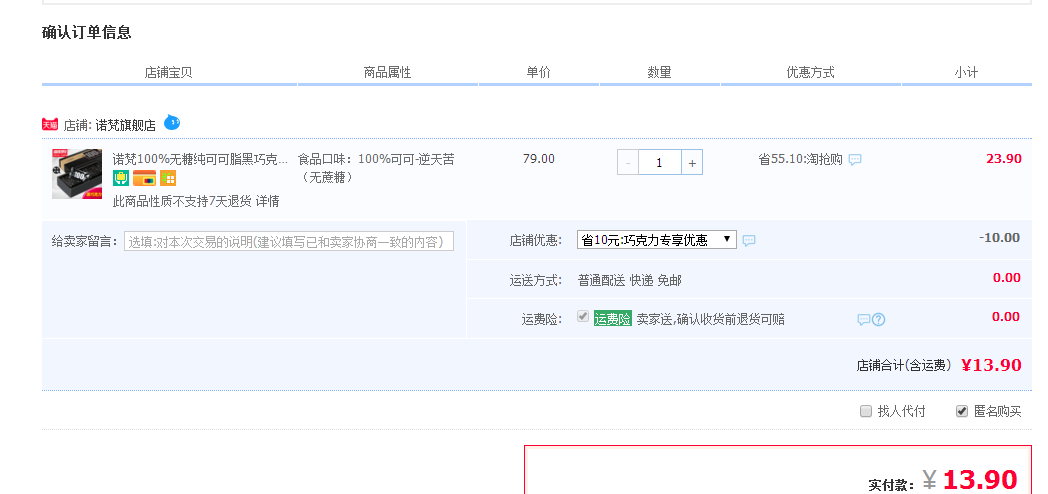
Task: Click the store total ¥13.90
Action: 991,365
